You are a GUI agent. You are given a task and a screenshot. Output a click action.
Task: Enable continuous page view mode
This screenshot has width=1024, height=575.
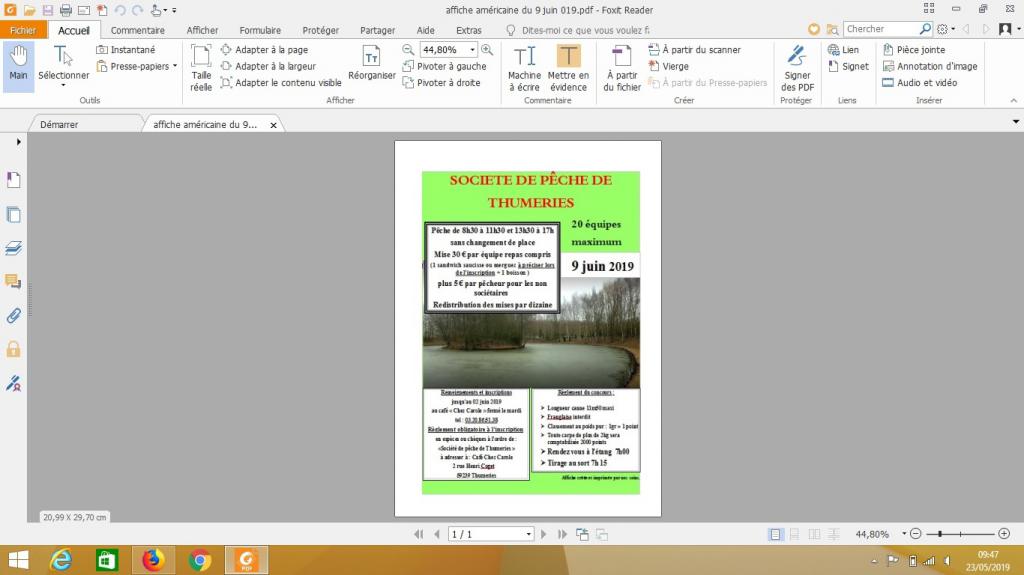[x=794, y=534]
